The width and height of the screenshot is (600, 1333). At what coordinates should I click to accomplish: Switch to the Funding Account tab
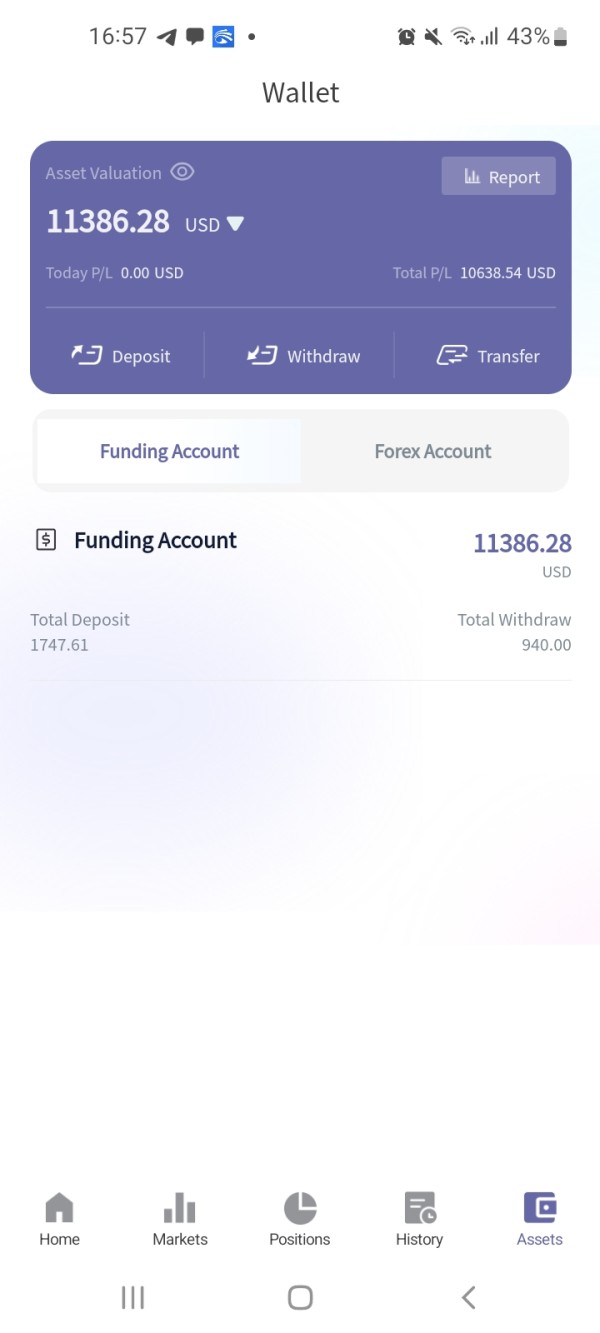[x=169, y=451]
